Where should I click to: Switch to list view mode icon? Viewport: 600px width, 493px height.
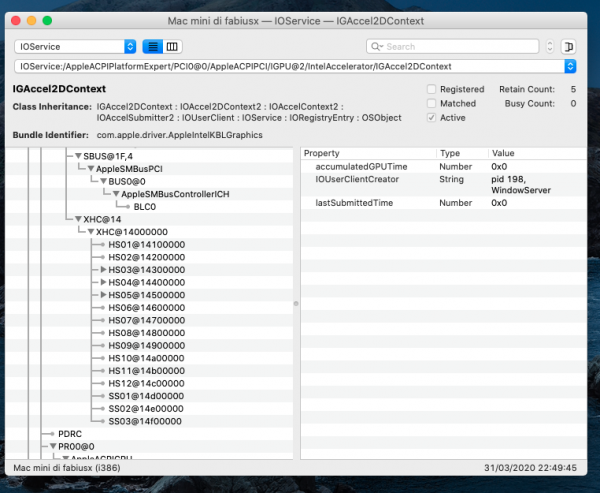tap(153, 47)
